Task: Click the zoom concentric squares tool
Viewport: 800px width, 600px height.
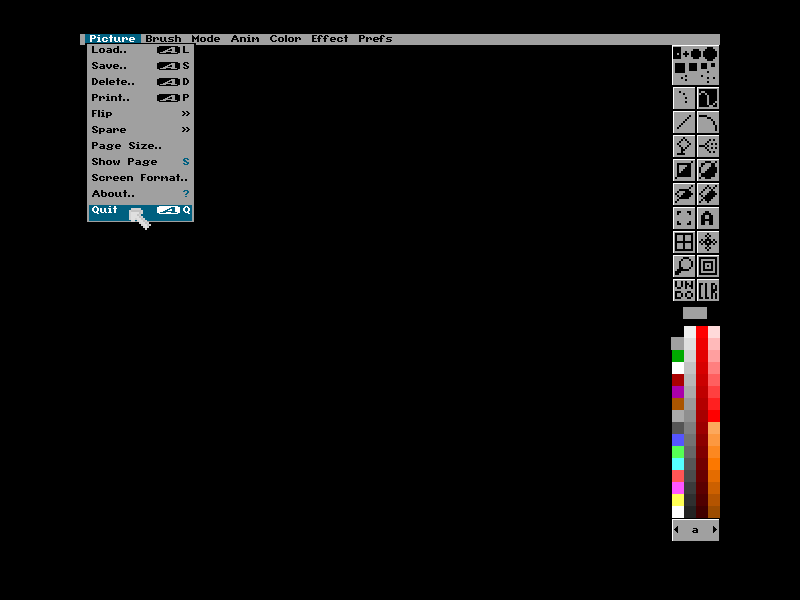Action: [x=708, y=266]
